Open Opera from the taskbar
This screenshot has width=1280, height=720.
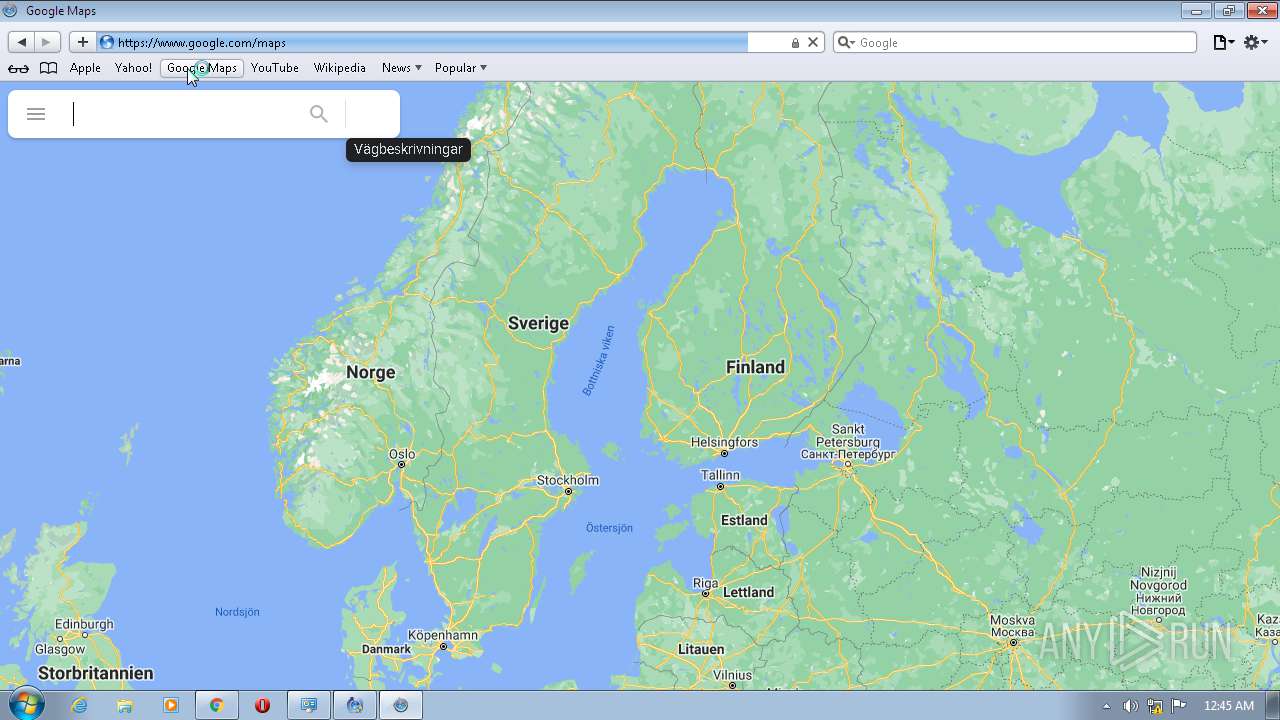coord(262,705)
